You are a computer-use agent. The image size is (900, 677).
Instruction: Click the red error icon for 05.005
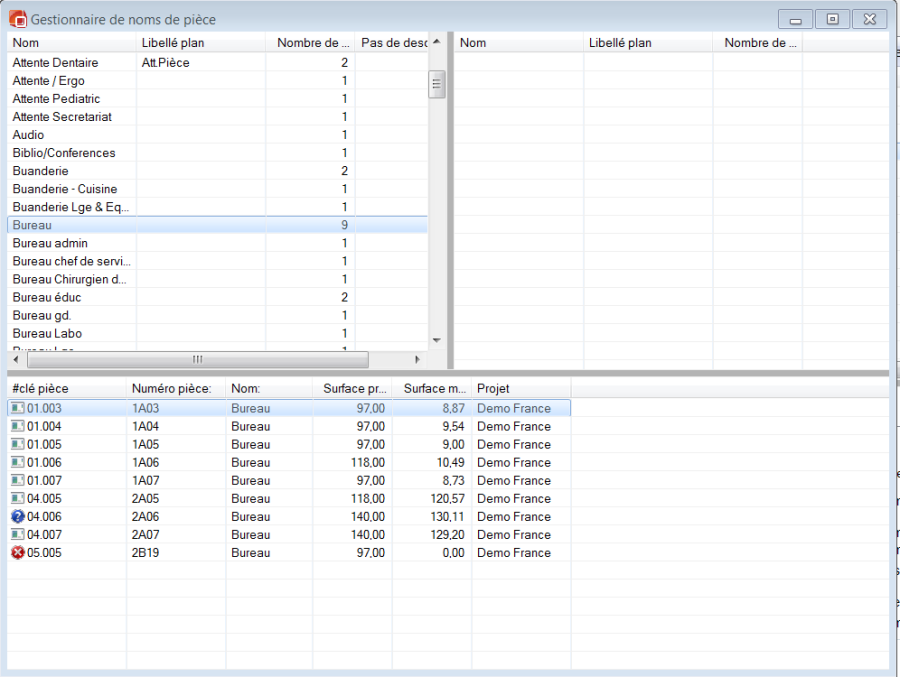pyautogui.click(x=17, y=553)
